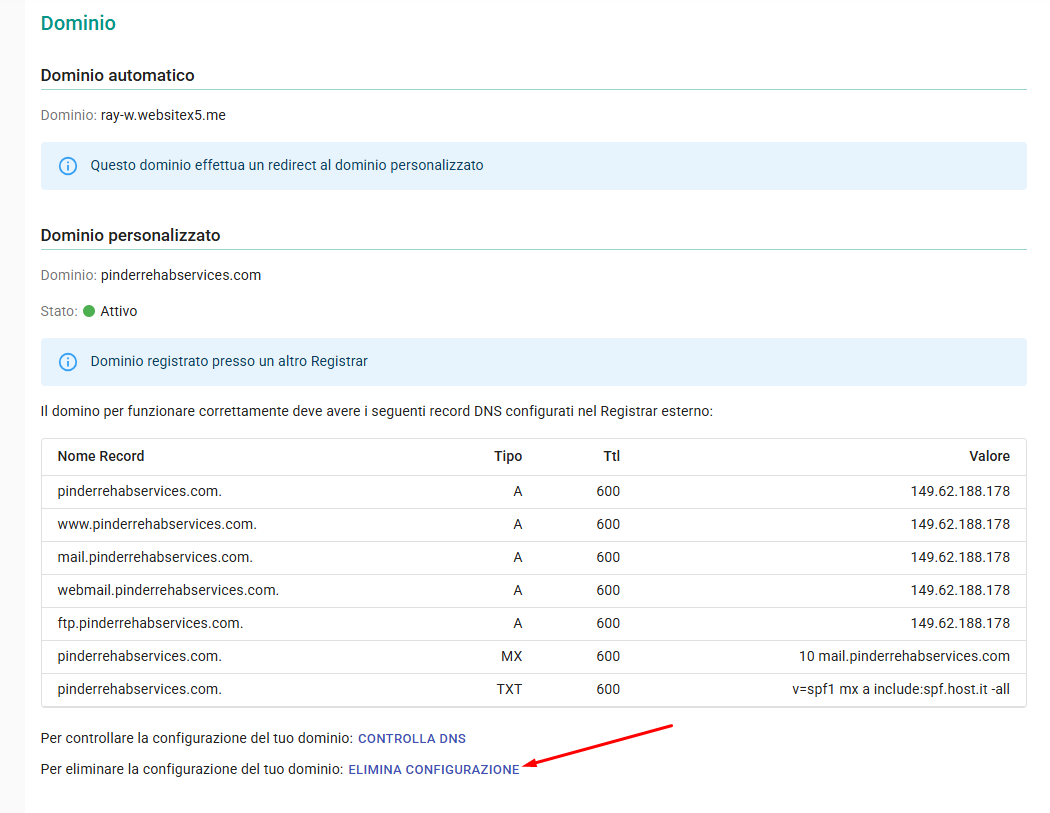Click the info icon beside 'Dominio registrato presso un altro Registrar'
Image resolution: width=1050 pixels, height=813 pixels.
click(68, 362)
